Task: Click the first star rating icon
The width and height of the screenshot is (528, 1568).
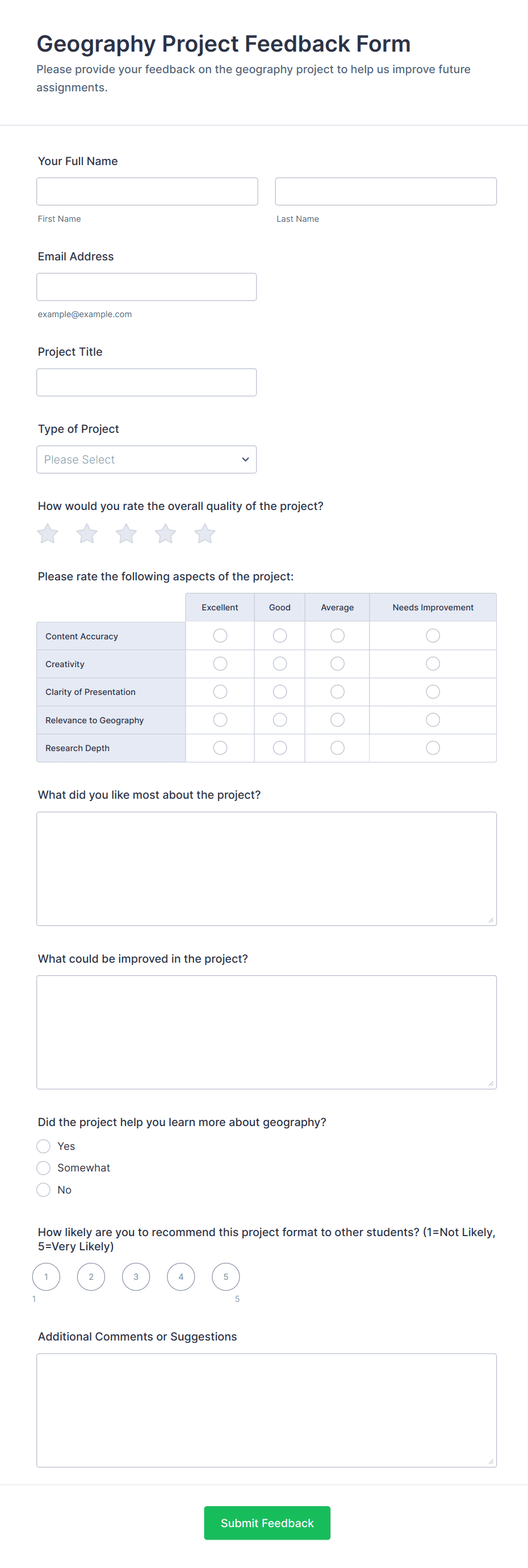Action: (48, 534)
